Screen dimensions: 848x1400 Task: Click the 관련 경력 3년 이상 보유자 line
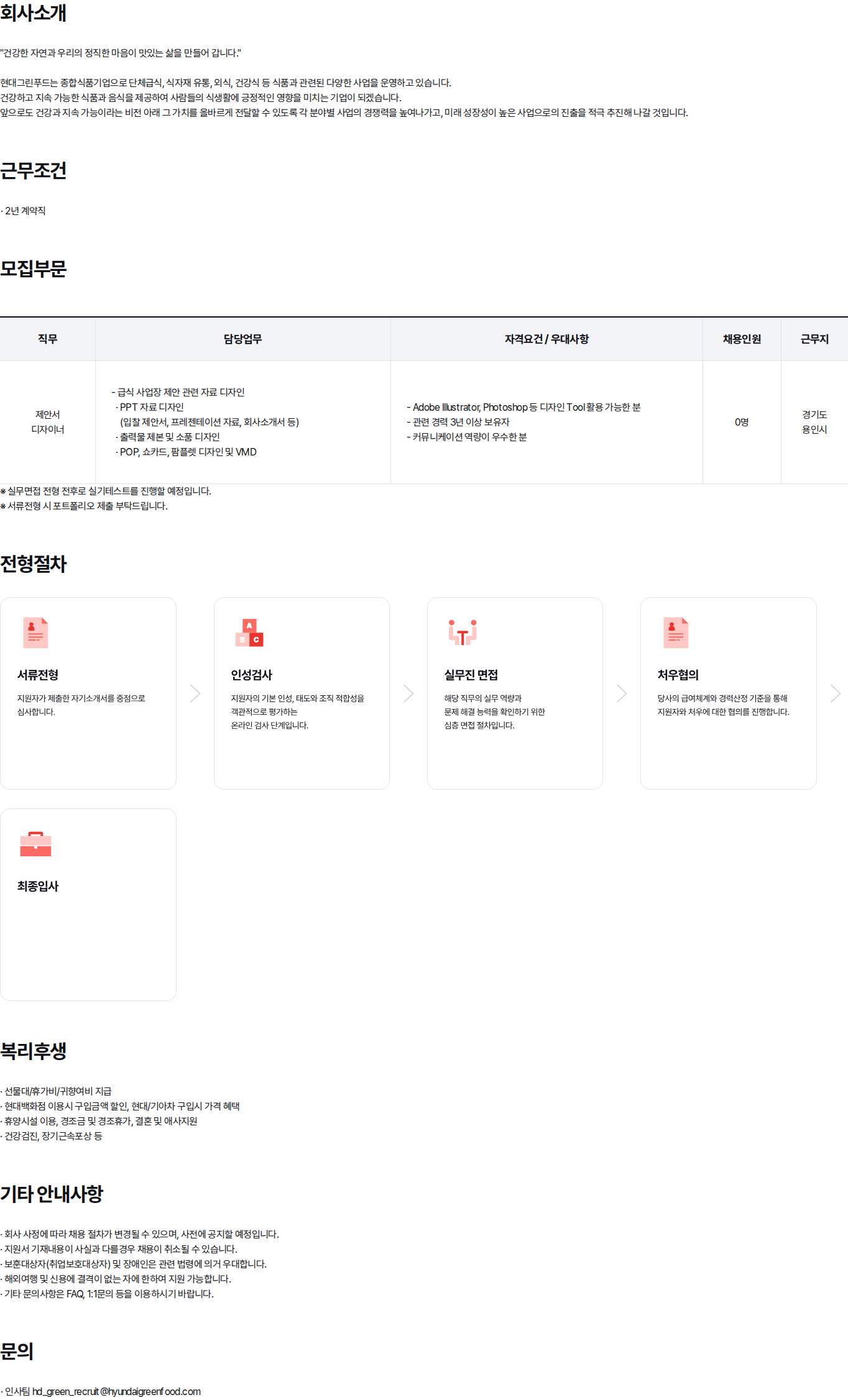tap(458, 422)
